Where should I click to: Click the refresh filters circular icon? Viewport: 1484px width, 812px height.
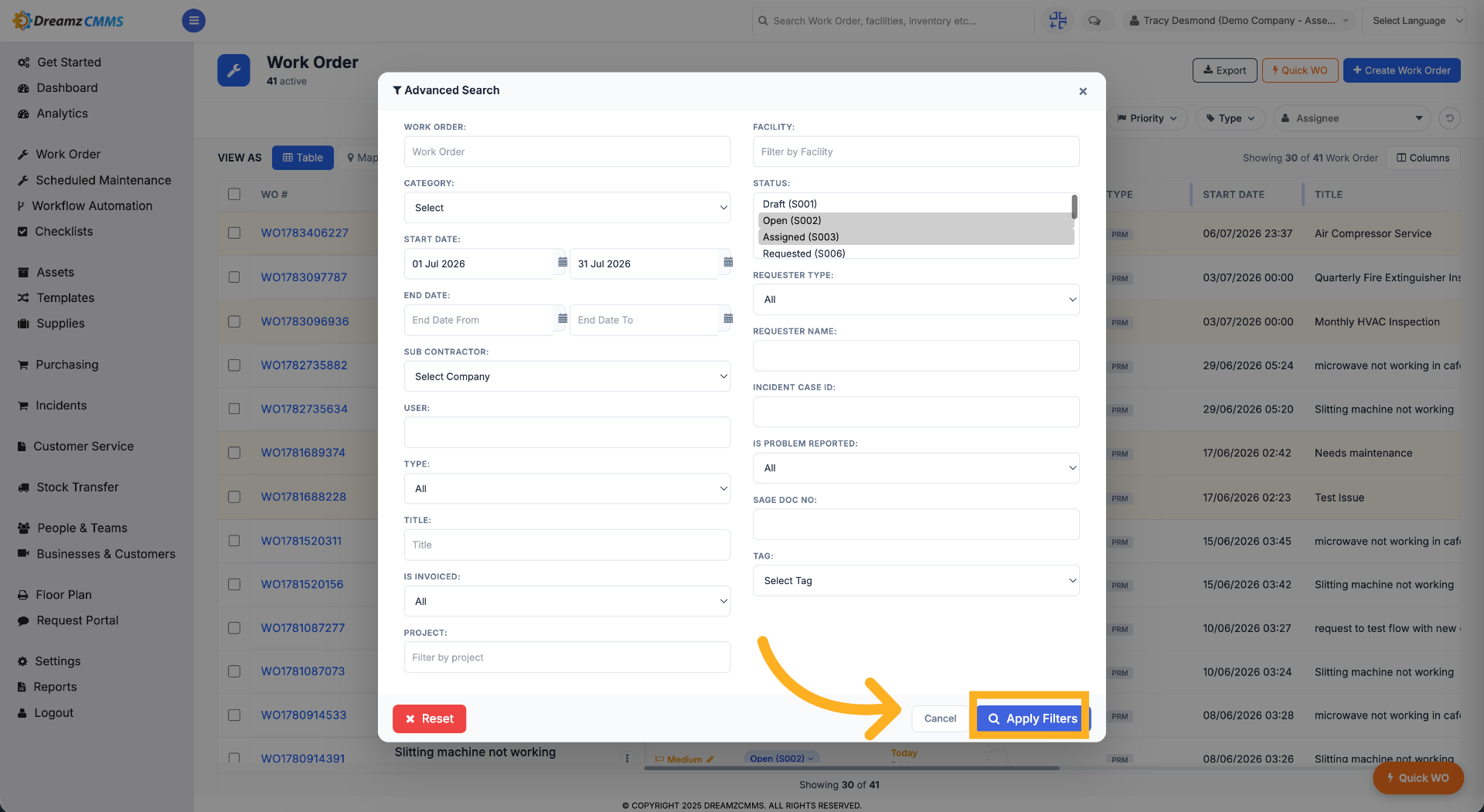tap(1449, 118)
